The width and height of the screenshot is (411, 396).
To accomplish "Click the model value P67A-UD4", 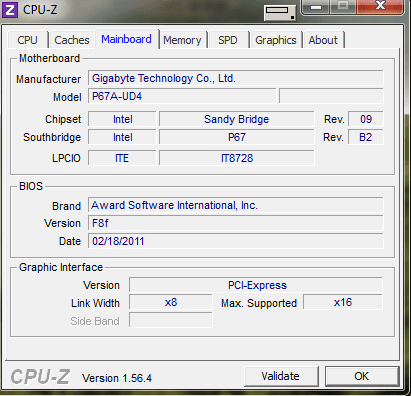I will tap(182, 96).
